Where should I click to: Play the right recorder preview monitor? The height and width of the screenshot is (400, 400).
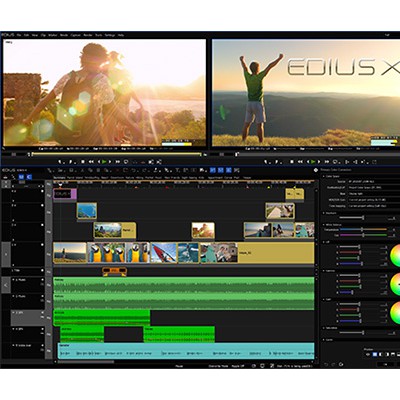pos(313,162)
